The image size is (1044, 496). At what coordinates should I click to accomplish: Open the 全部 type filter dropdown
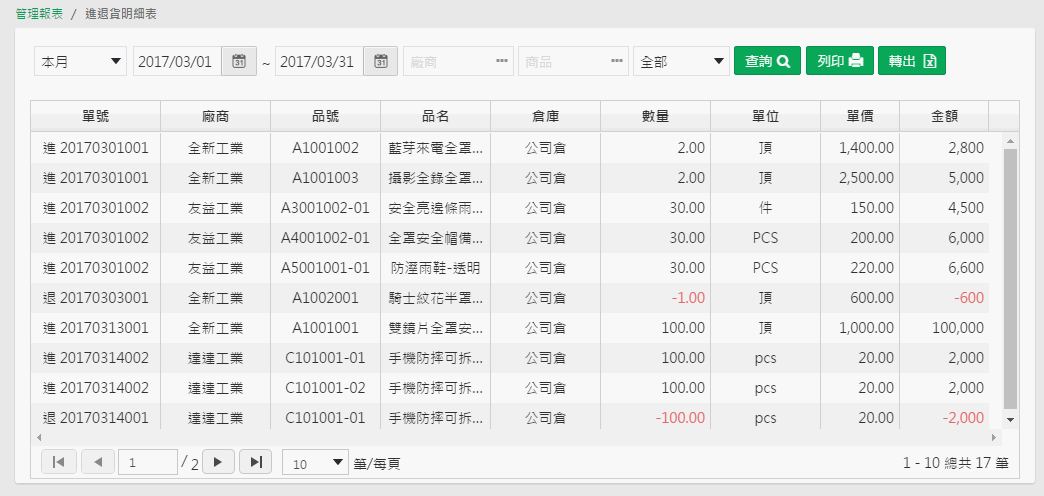[x=681, y=61]
